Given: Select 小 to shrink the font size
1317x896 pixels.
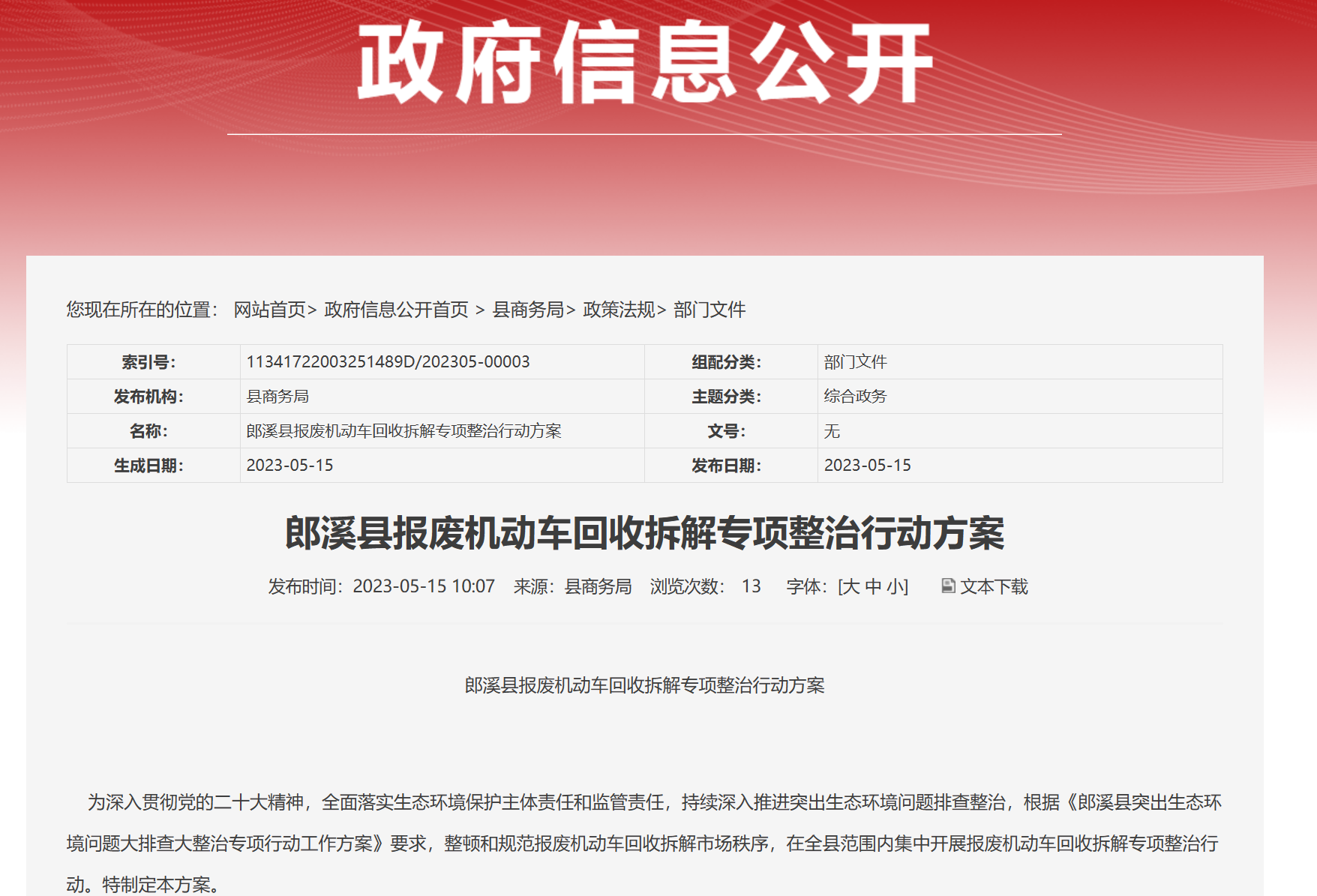Looking at the screenshot, I should (x=896, y=588).
